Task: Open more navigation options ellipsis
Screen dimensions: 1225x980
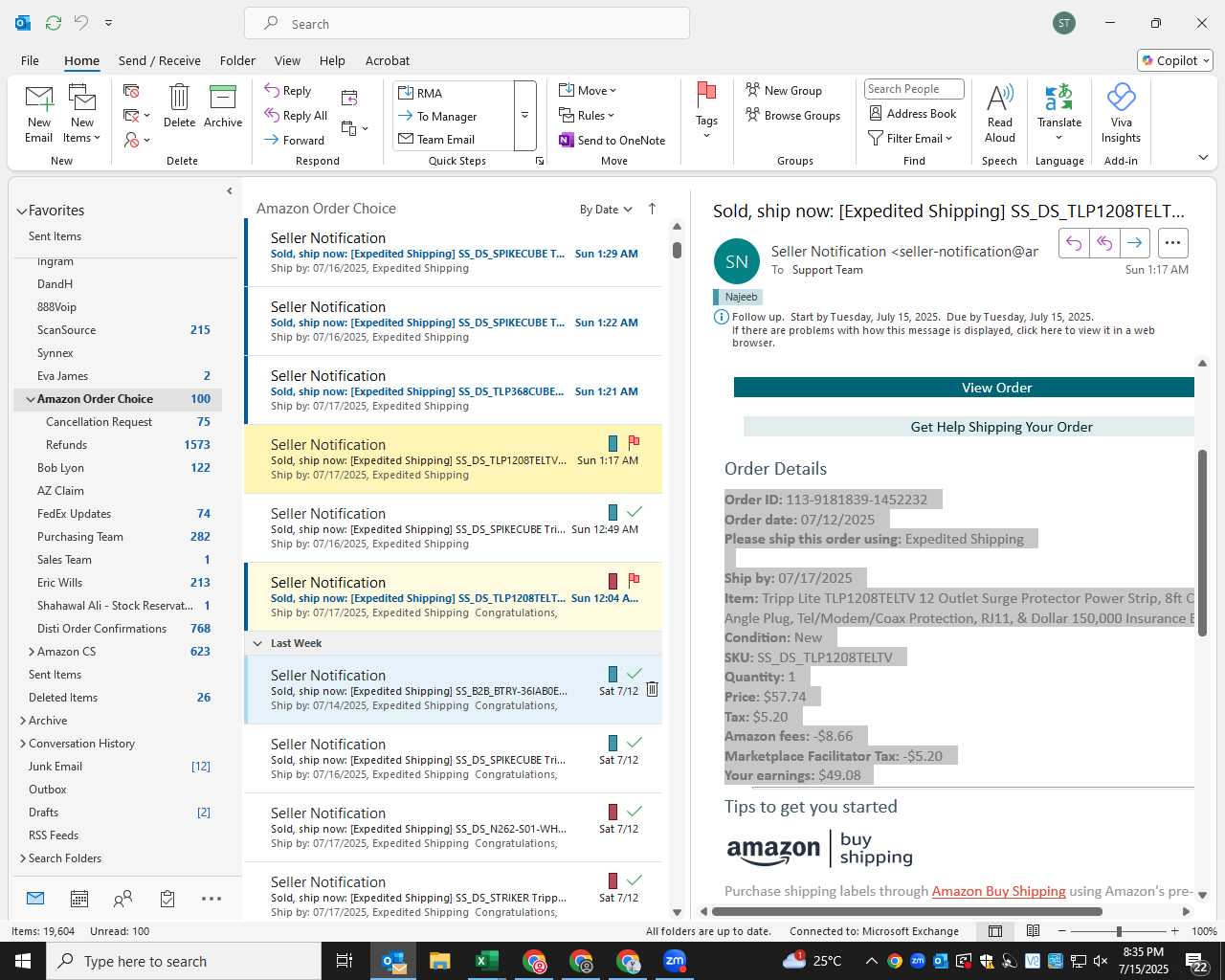Action: [212, 899]
